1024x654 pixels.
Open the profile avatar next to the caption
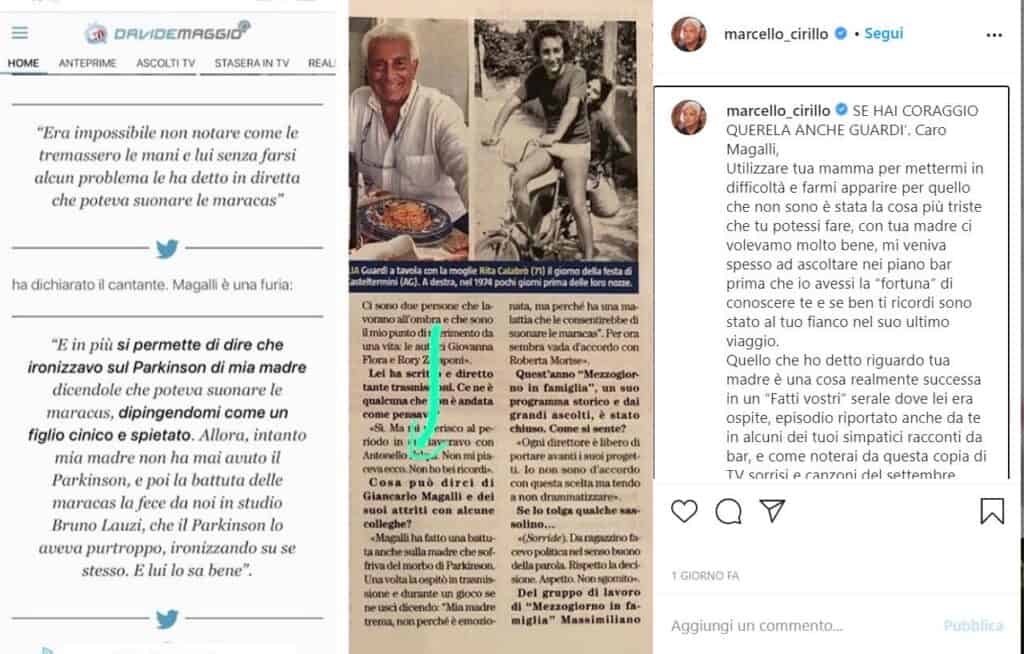688,118
